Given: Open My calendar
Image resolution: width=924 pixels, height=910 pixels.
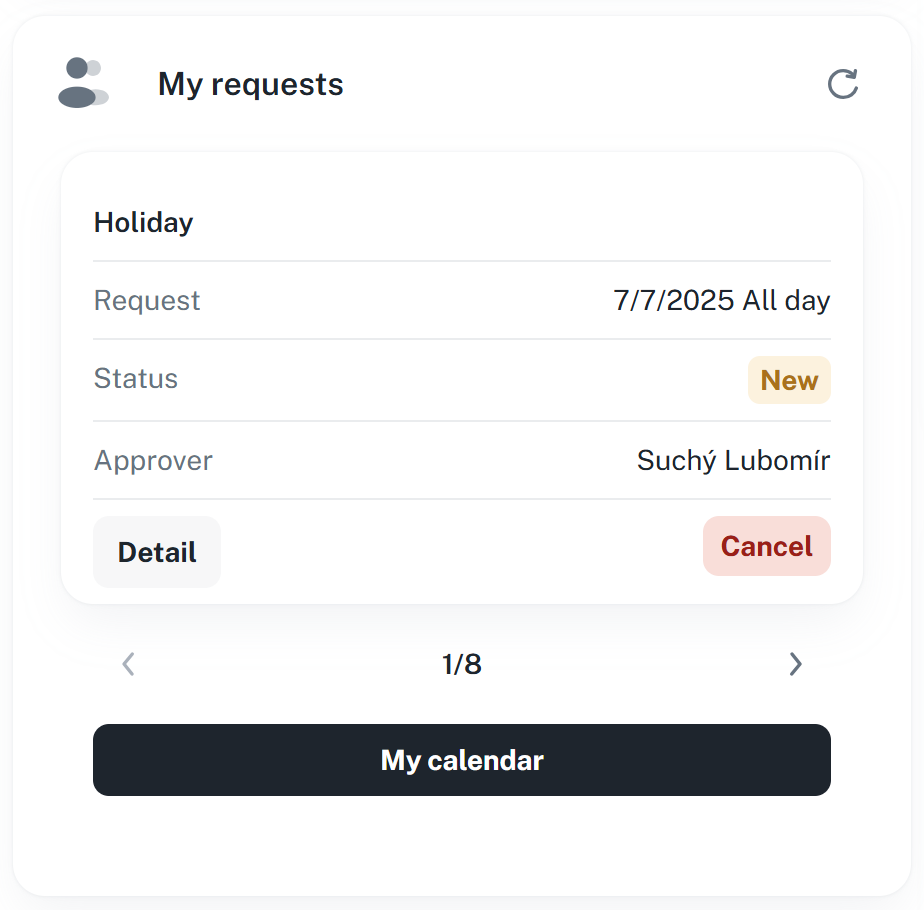Looking at the screenshot, I should [462, 760].
